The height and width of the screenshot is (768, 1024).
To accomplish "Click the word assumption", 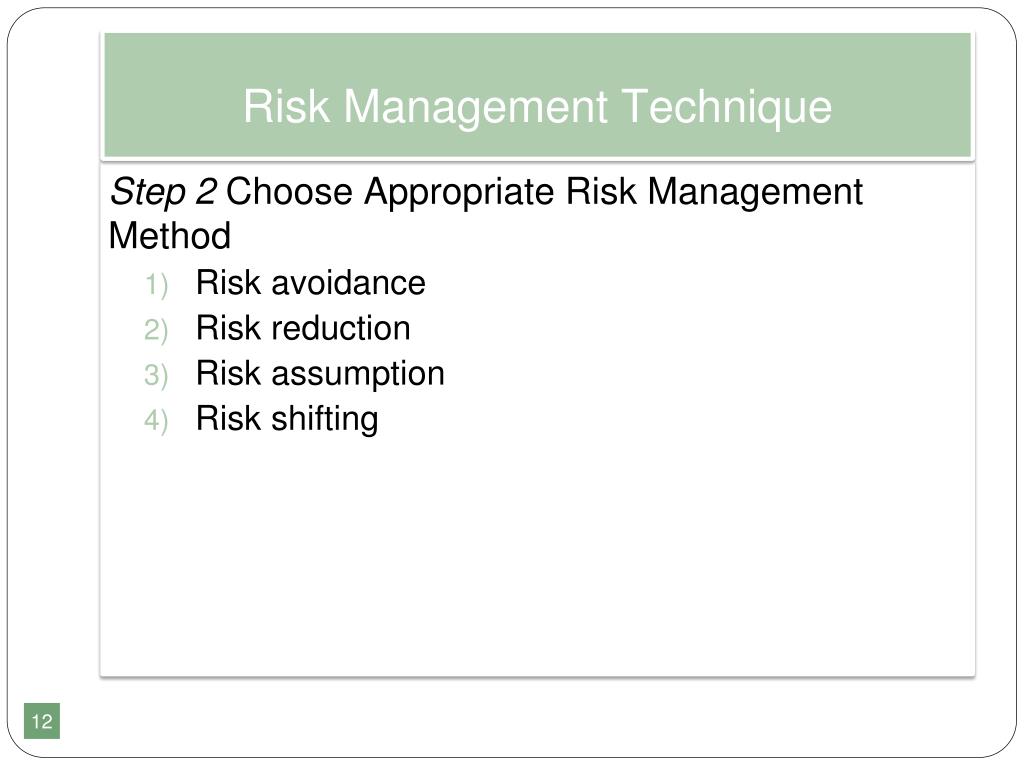I will point(358,375).
